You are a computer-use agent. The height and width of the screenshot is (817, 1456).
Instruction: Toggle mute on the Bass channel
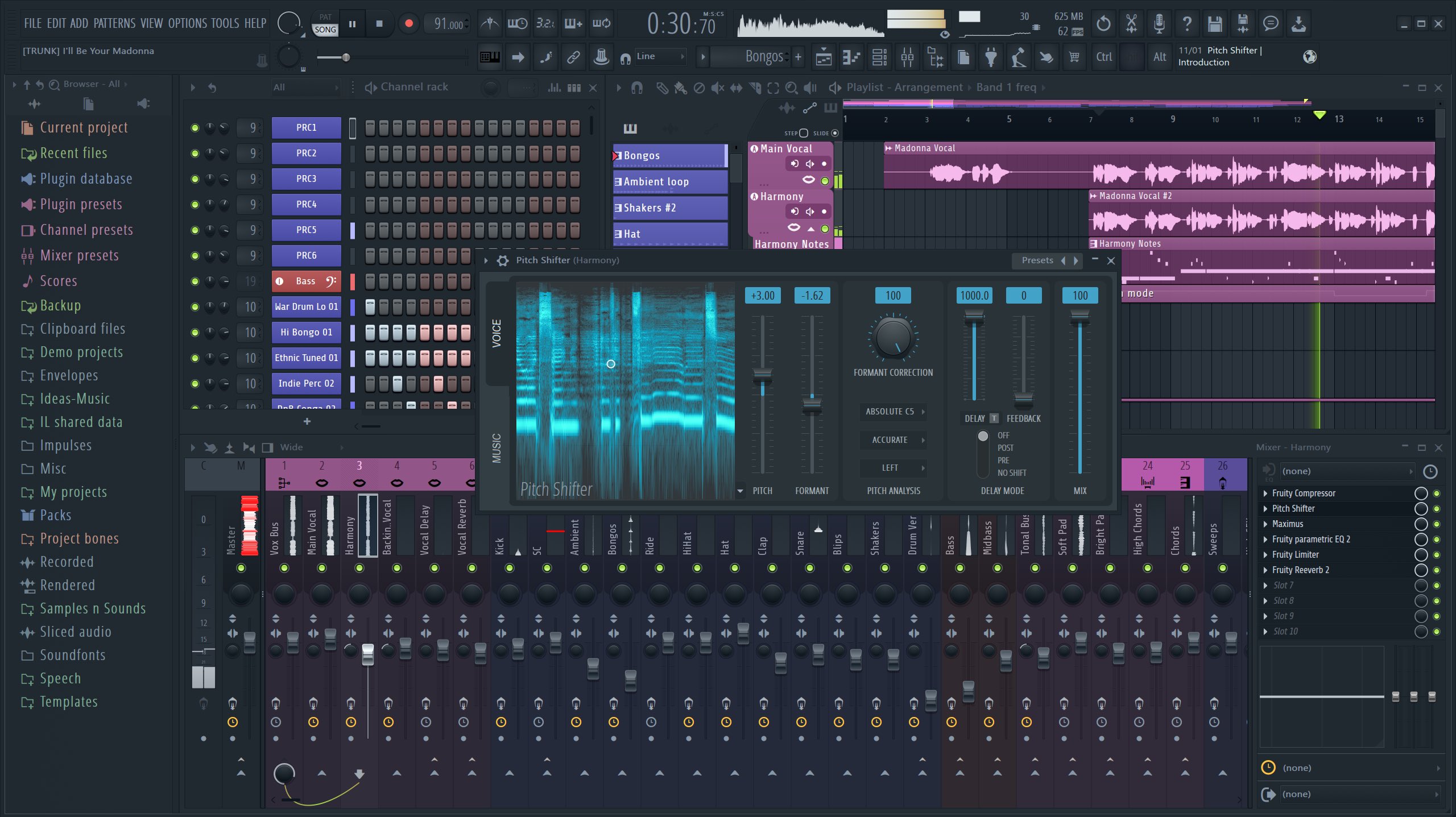[193, 281]
